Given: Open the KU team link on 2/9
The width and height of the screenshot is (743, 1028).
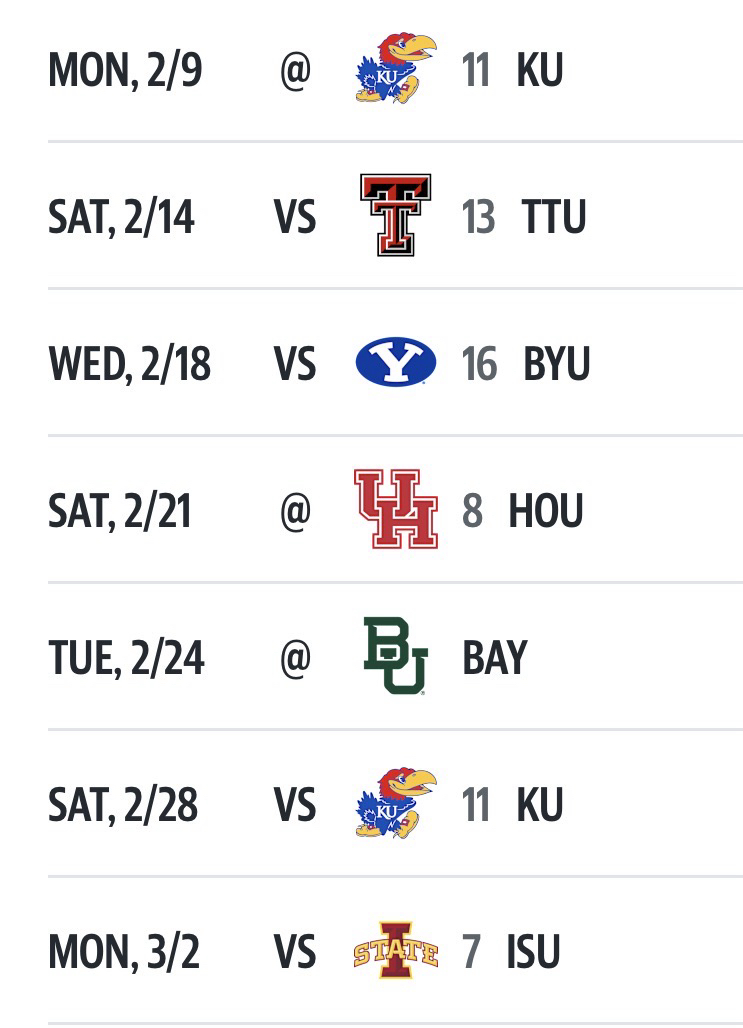Looking at the screenshot, I should click(x=539, y=69).
